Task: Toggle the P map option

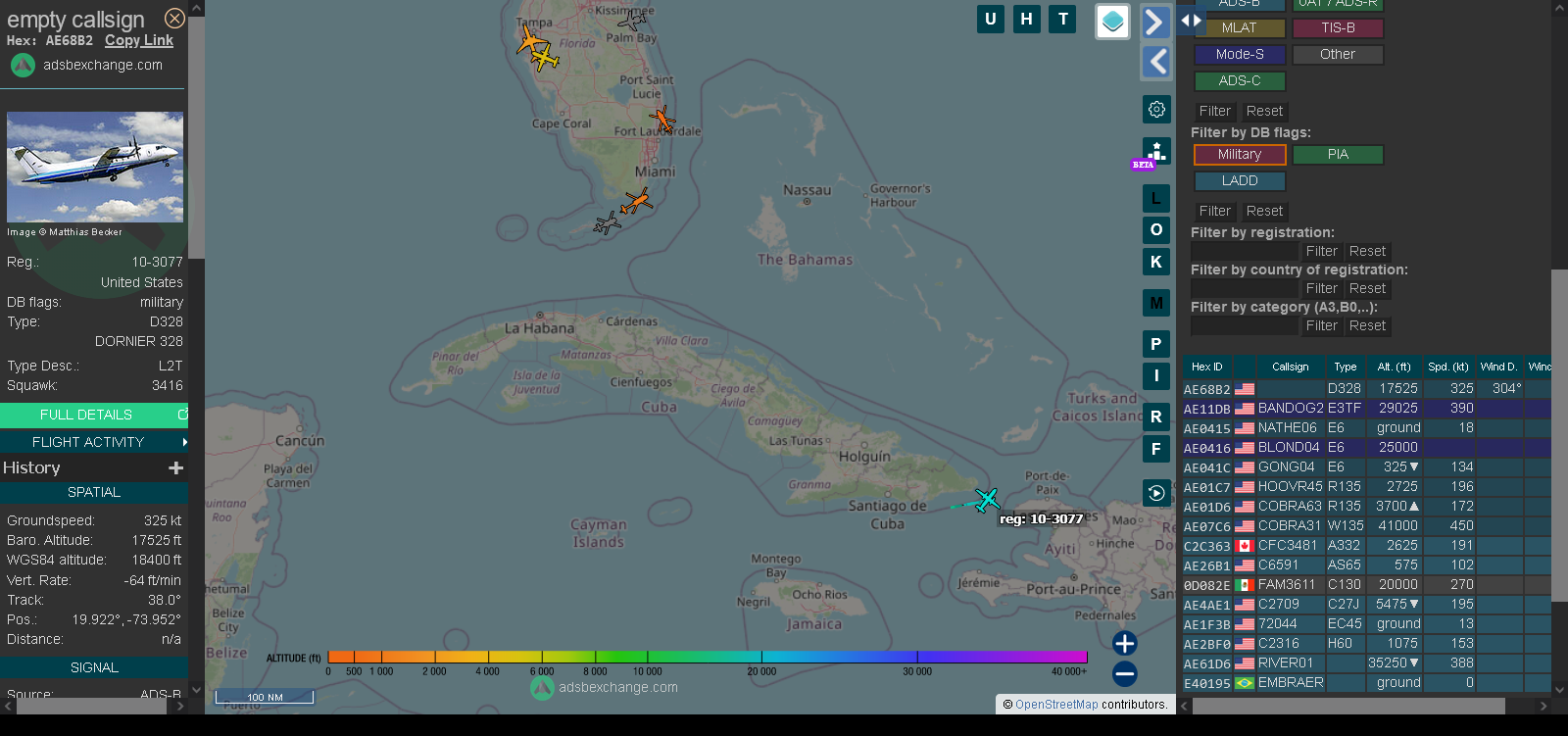Action: point(1156,344)
